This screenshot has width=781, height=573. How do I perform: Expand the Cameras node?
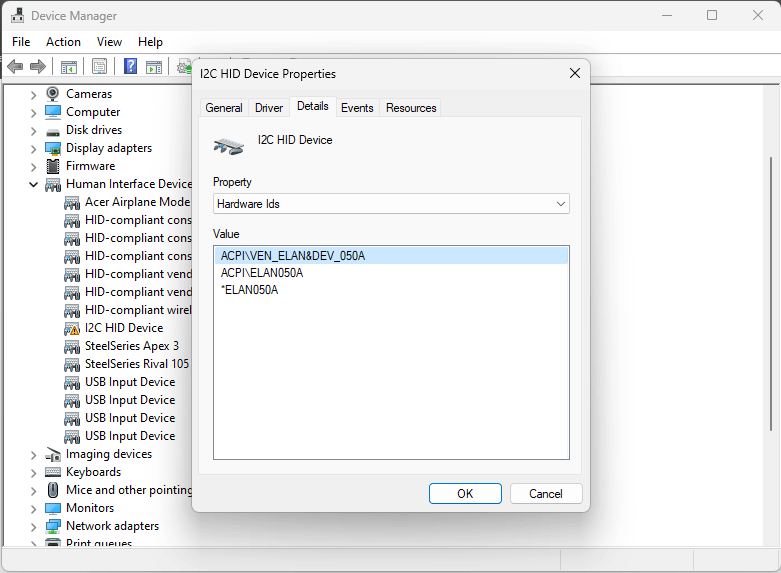tap(33, 94)
